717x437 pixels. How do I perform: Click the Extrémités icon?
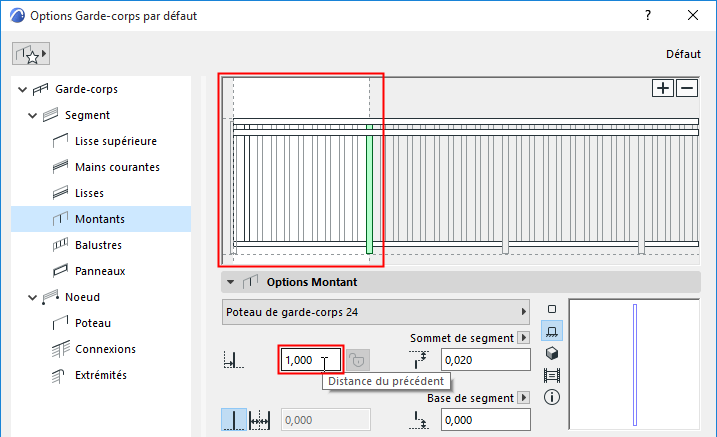pyautogui.click(x=59, y=376)
